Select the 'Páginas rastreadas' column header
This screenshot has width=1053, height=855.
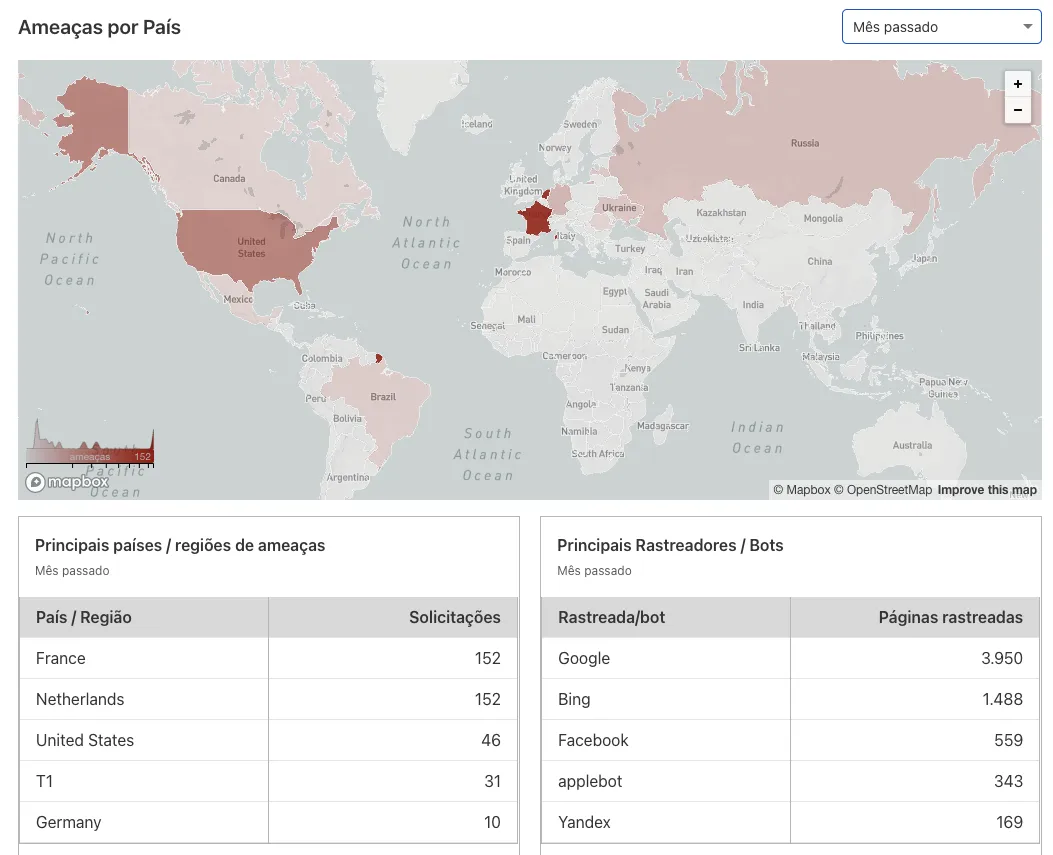(915, 617)
